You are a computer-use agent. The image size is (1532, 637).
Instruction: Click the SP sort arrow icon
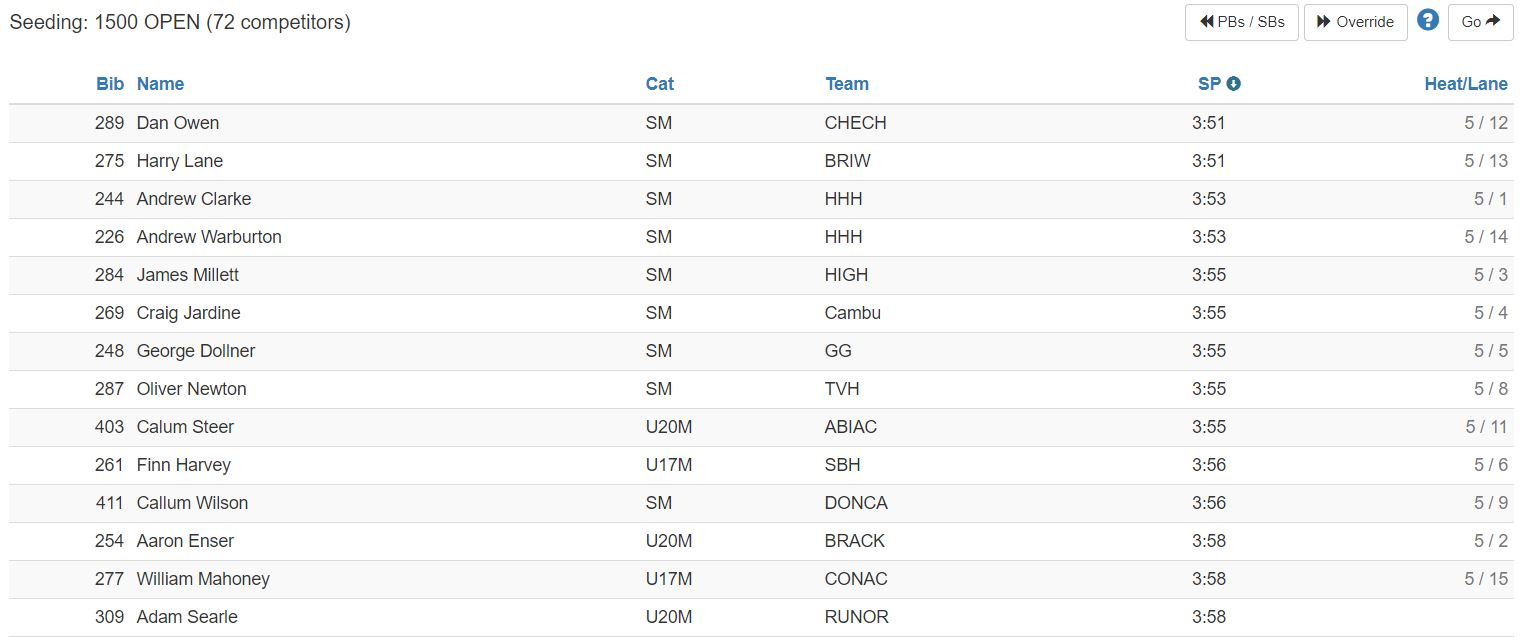click(x=1234, y=84)
